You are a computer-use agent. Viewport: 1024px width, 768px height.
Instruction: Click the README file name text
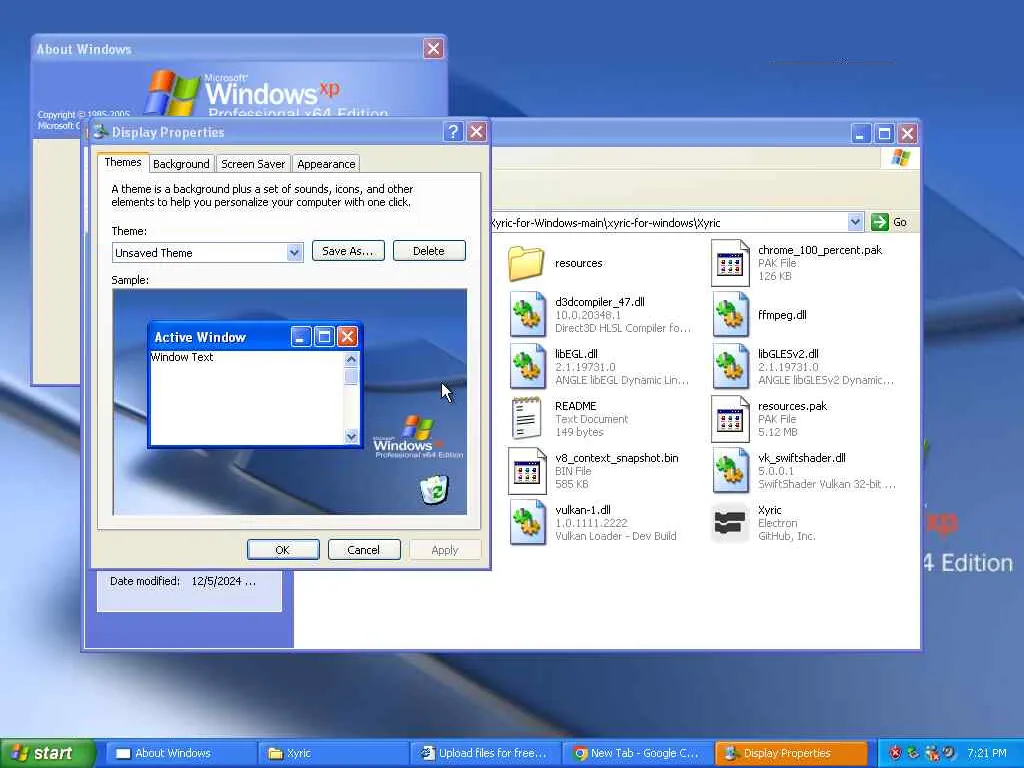[575, 406]
